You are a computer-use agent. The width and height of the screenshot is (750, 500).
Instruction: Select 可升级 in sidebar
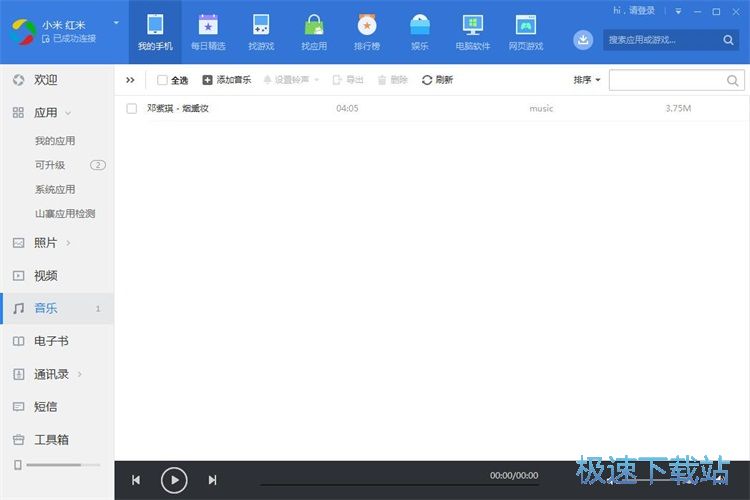point(50,165)
